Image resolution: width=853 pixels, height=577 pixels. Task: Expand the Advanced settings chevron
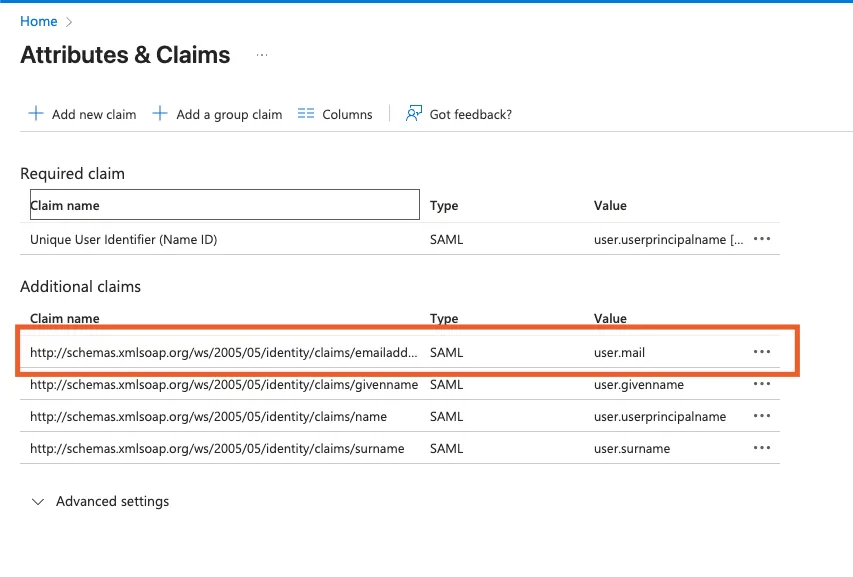click(38, 501)
